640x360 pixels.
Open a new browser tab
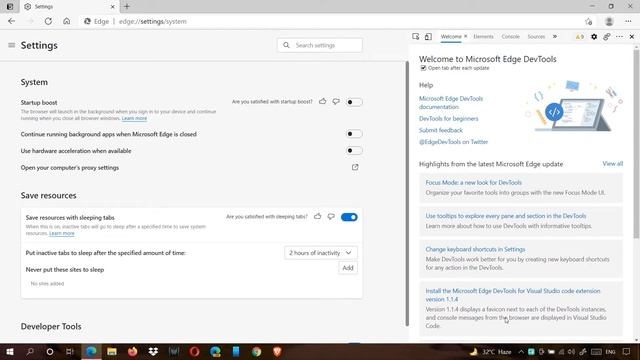coord(127,7)
